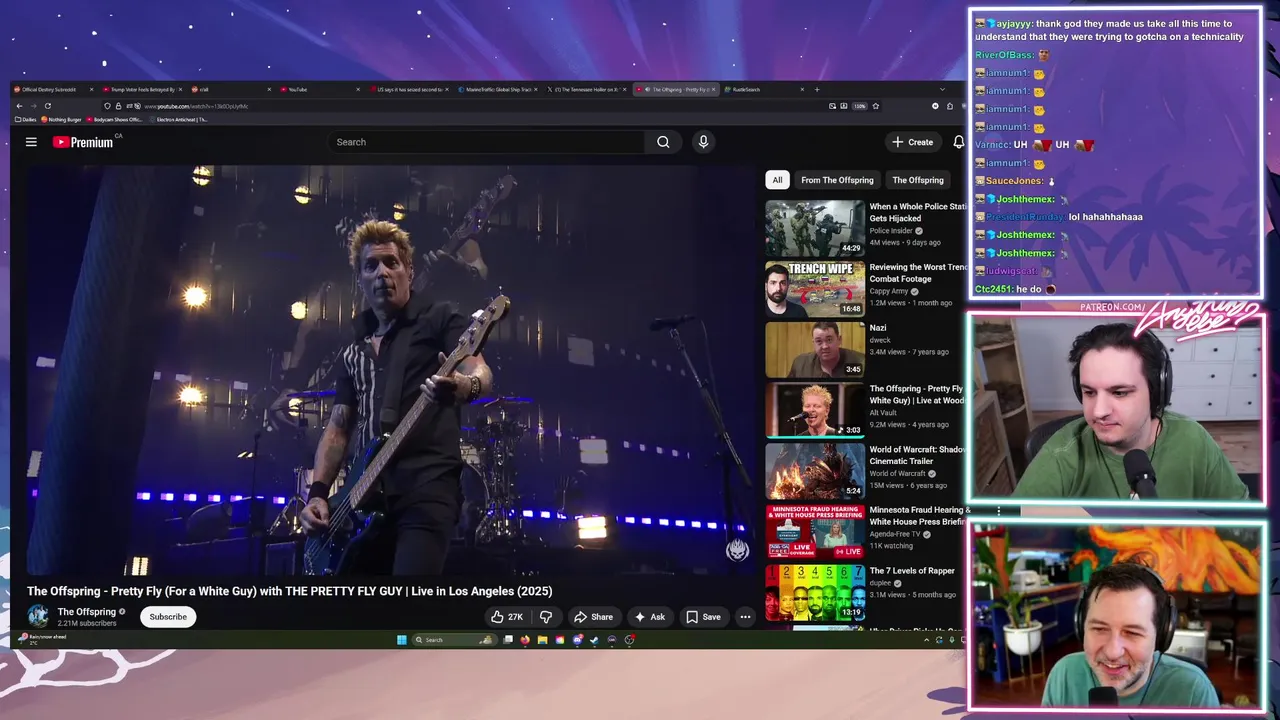This screenshot has height=720, width=1280.
Task: Click The Offspring watermark in video corner
Action: pyautogui.click(x=737, y=551)
